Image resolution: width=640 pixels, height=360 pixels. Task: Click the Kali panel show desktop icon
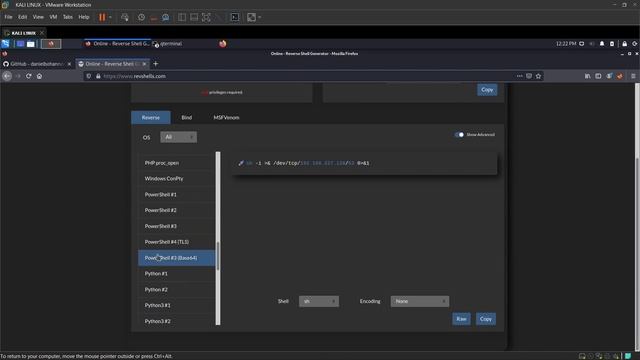coord(20,44)
